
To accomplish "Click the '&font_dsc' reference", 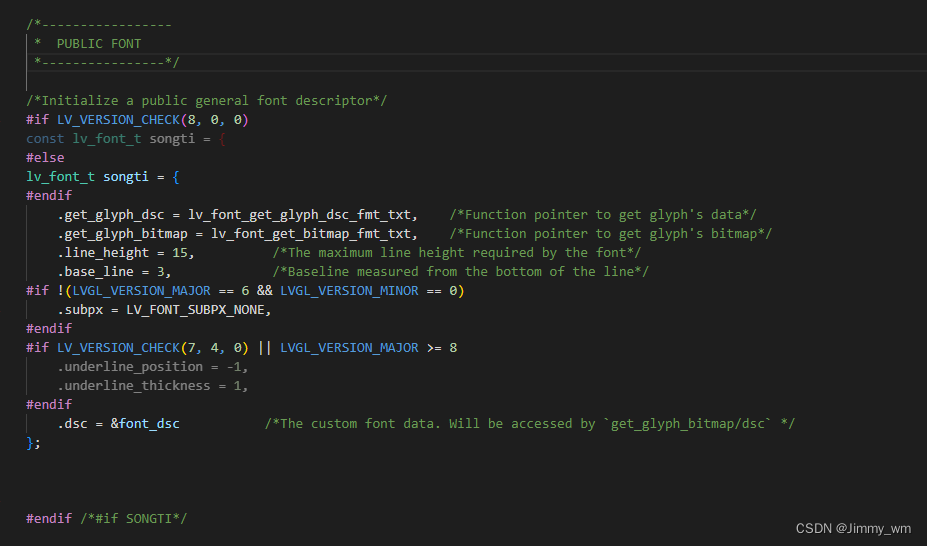I will pyautogui.click(x=145, y=424).
